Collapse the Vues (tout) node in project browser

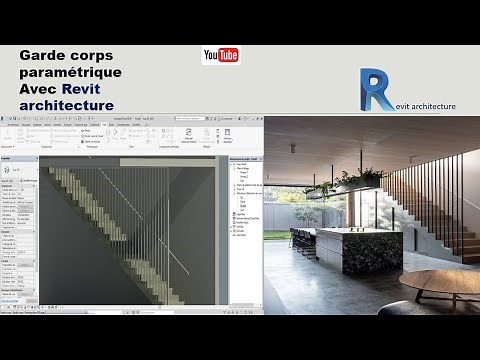coord(231,164)
